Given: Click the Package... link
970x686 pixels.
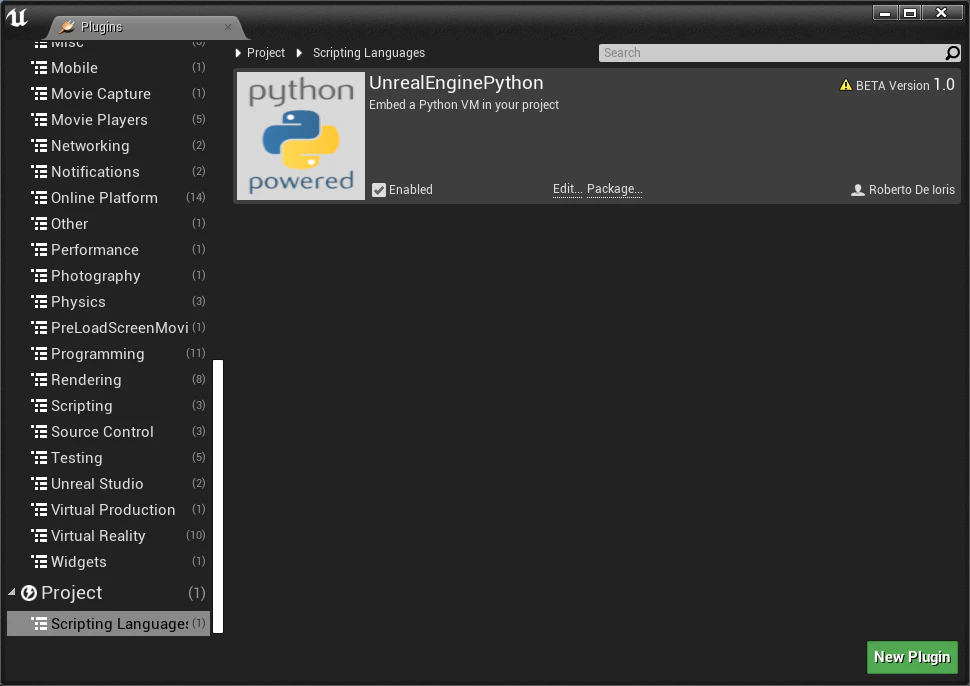Looking at the screenshot, I should click(x=614, y=189).
